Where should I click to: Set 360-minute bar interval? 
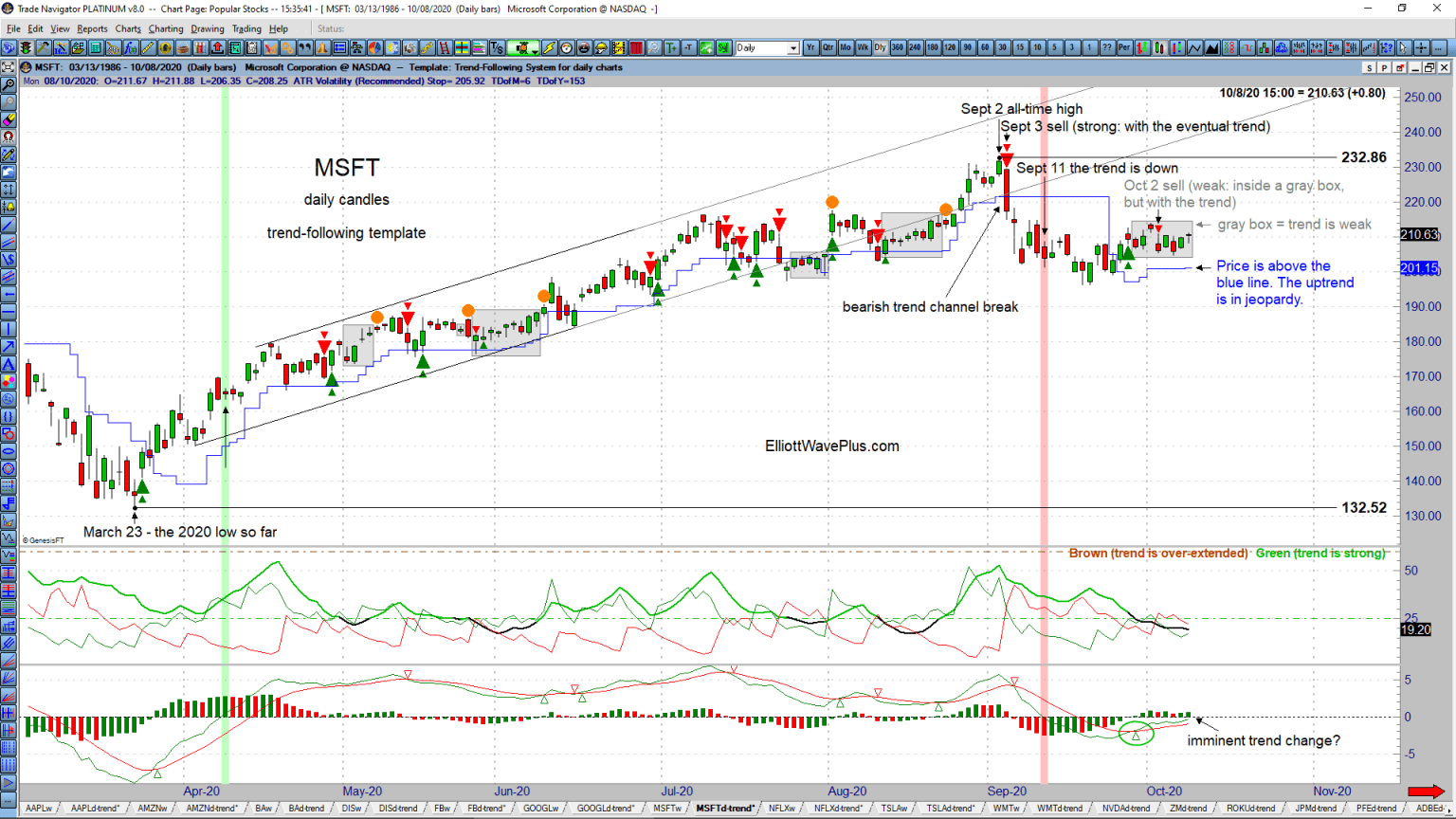pos(897,47)
